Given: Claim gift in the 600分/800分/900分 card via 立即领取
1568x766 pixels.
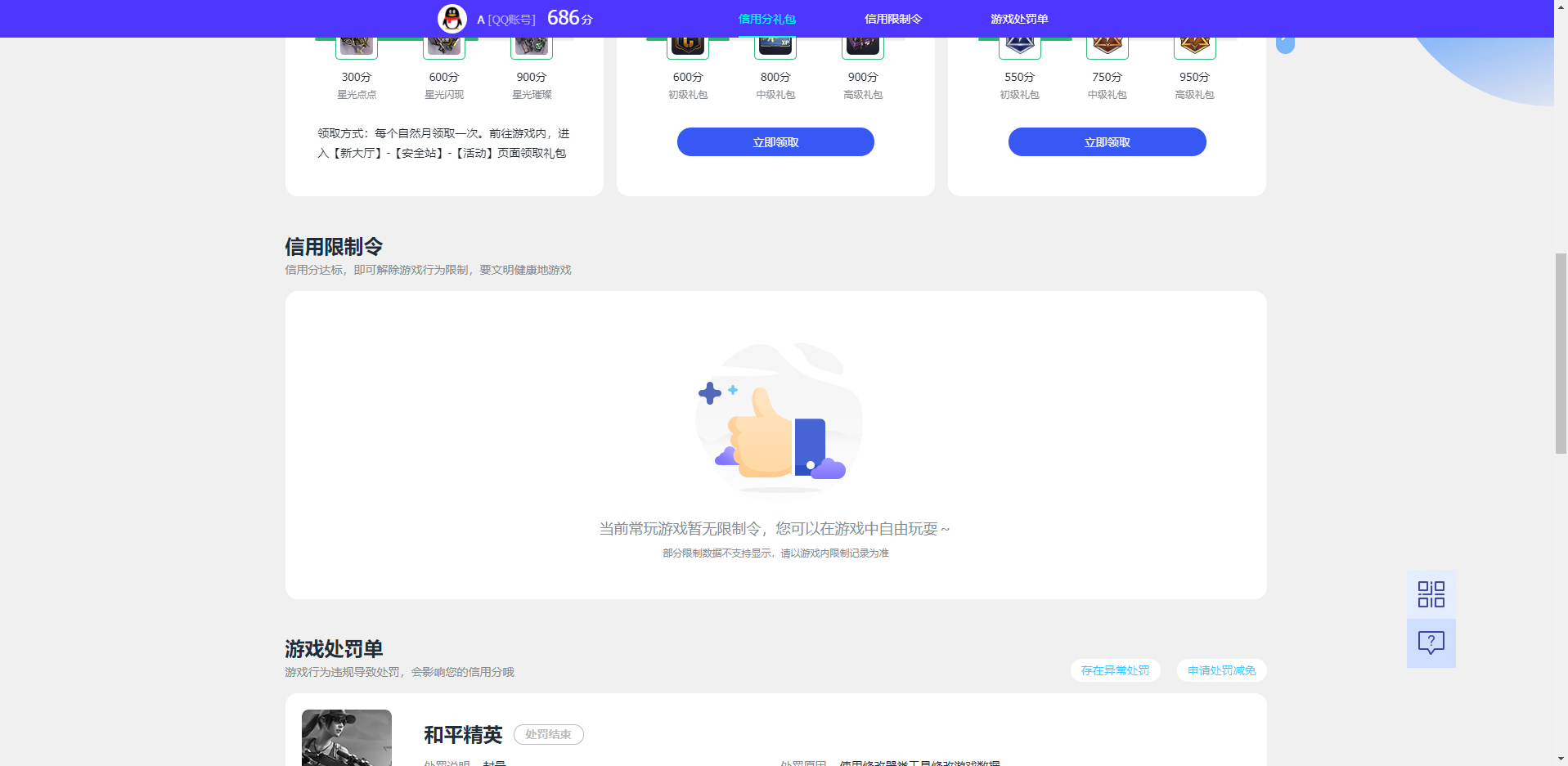Looking at the screenshot, I should click(x=775, y=141).
